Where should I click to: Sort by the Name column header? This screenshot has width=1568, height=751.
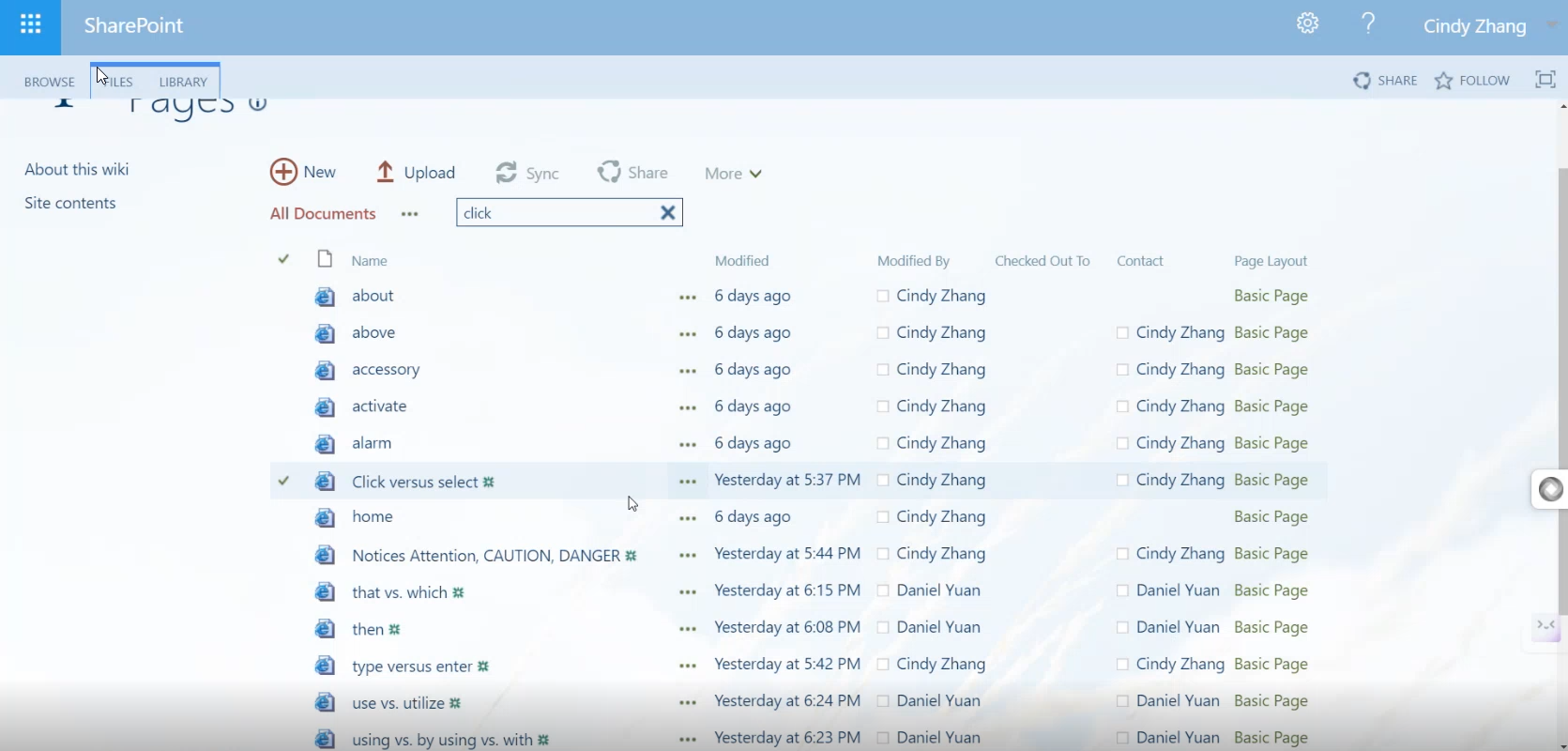[x=369, y=261]
